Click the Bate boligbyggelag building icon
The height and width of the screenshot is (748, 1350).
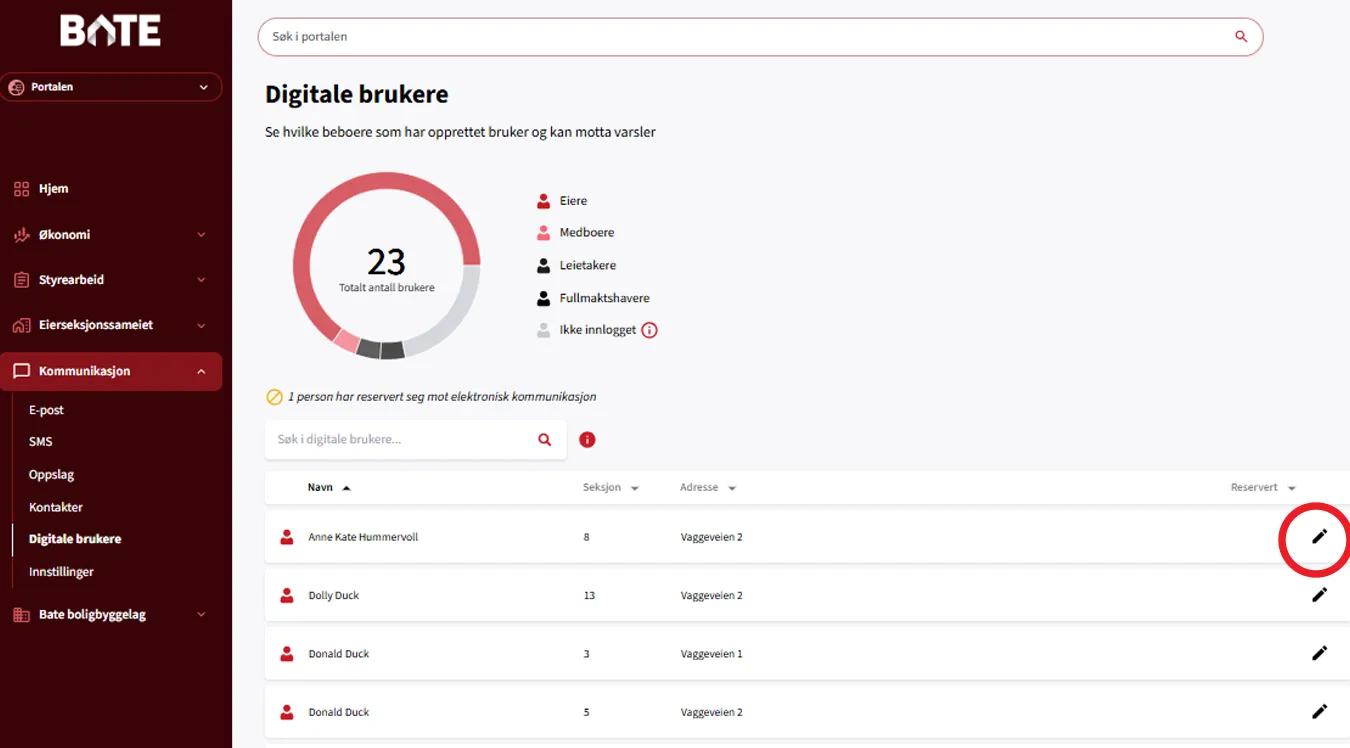pos(21,615)
